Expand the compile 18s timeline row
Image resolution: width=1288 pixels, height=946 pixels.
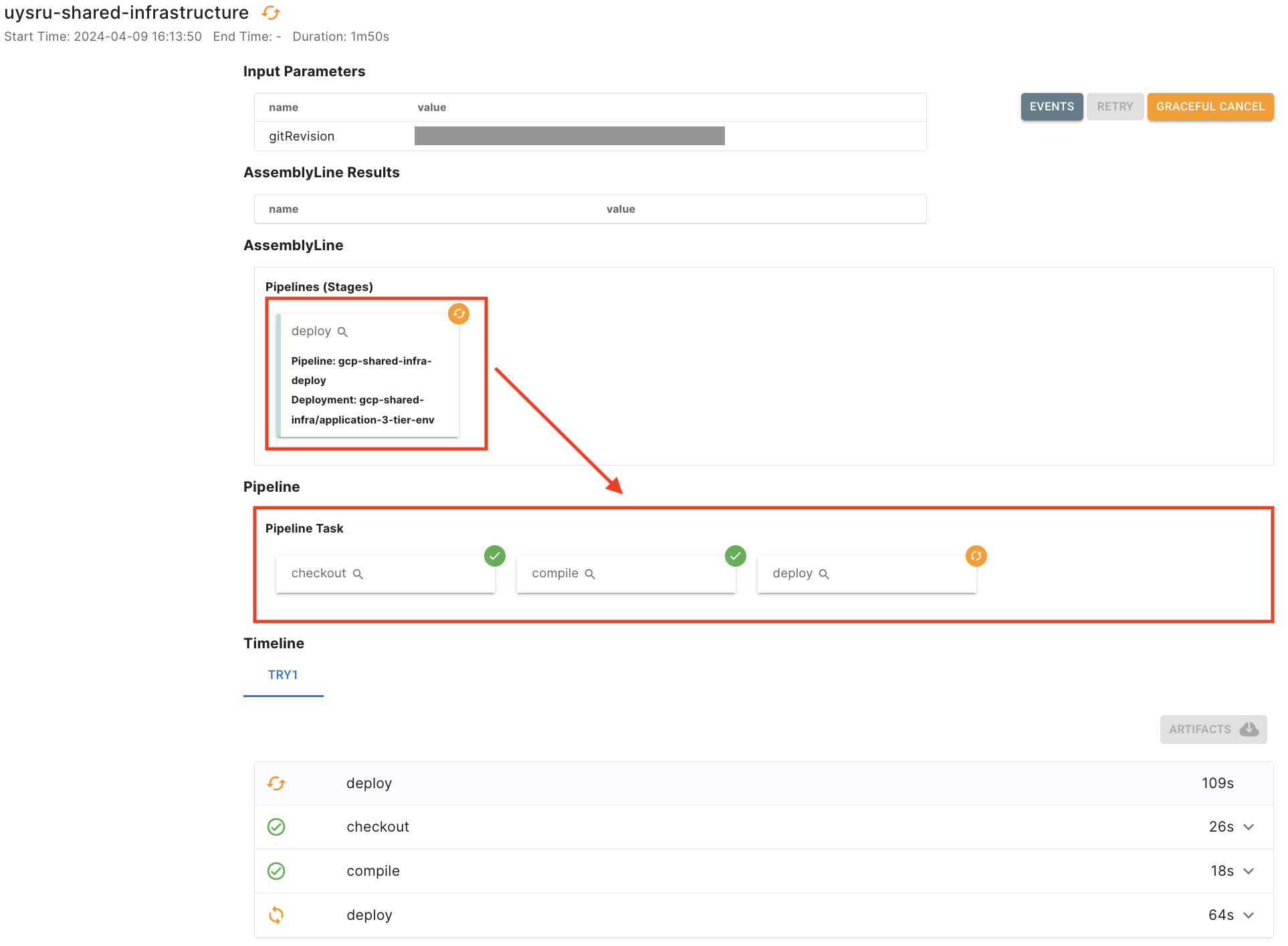pyautogui.click(x=1249, y=871)
